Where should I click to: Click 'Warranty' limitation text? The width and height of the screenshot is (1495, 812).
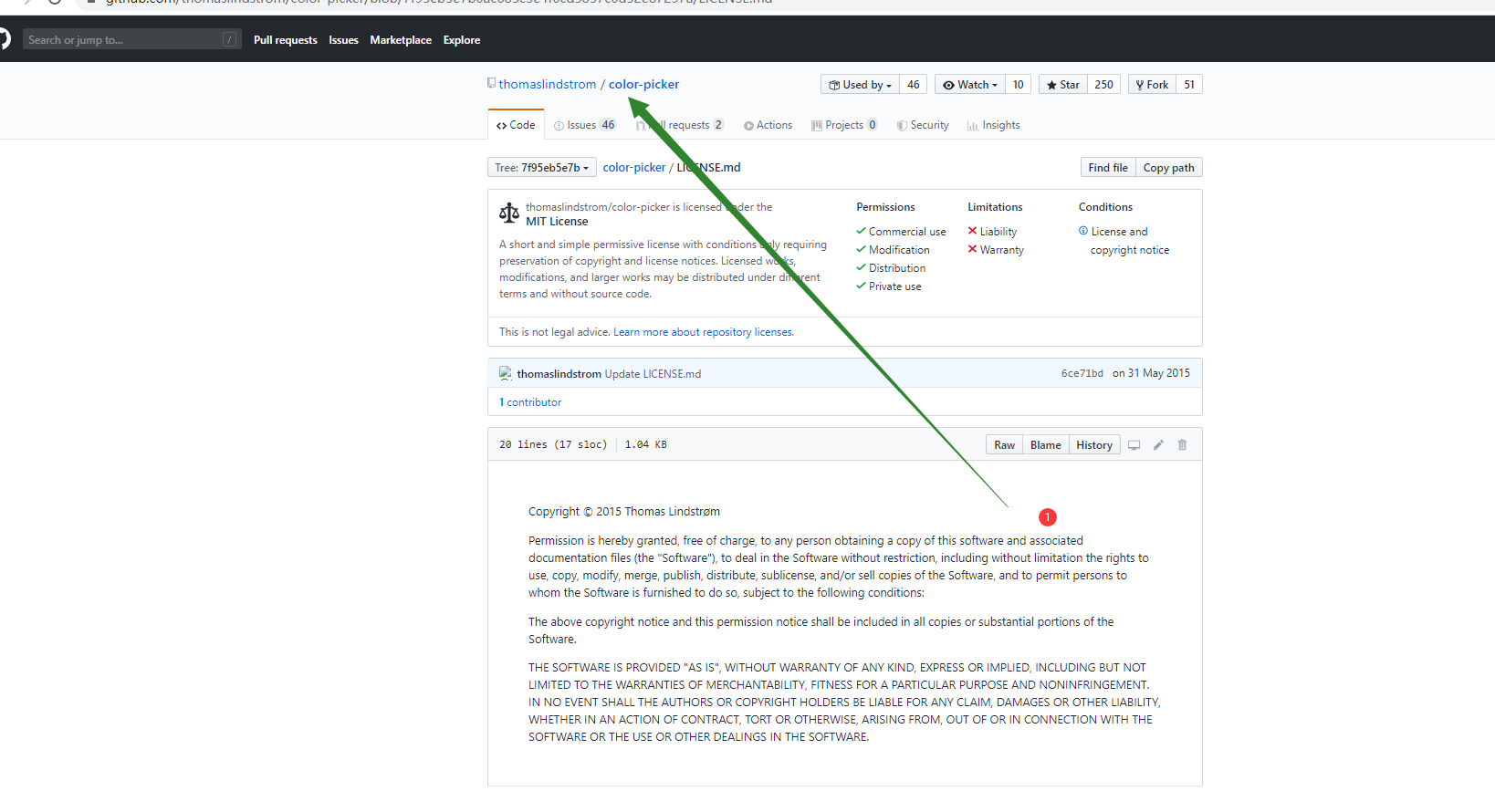pos(1002,250)
